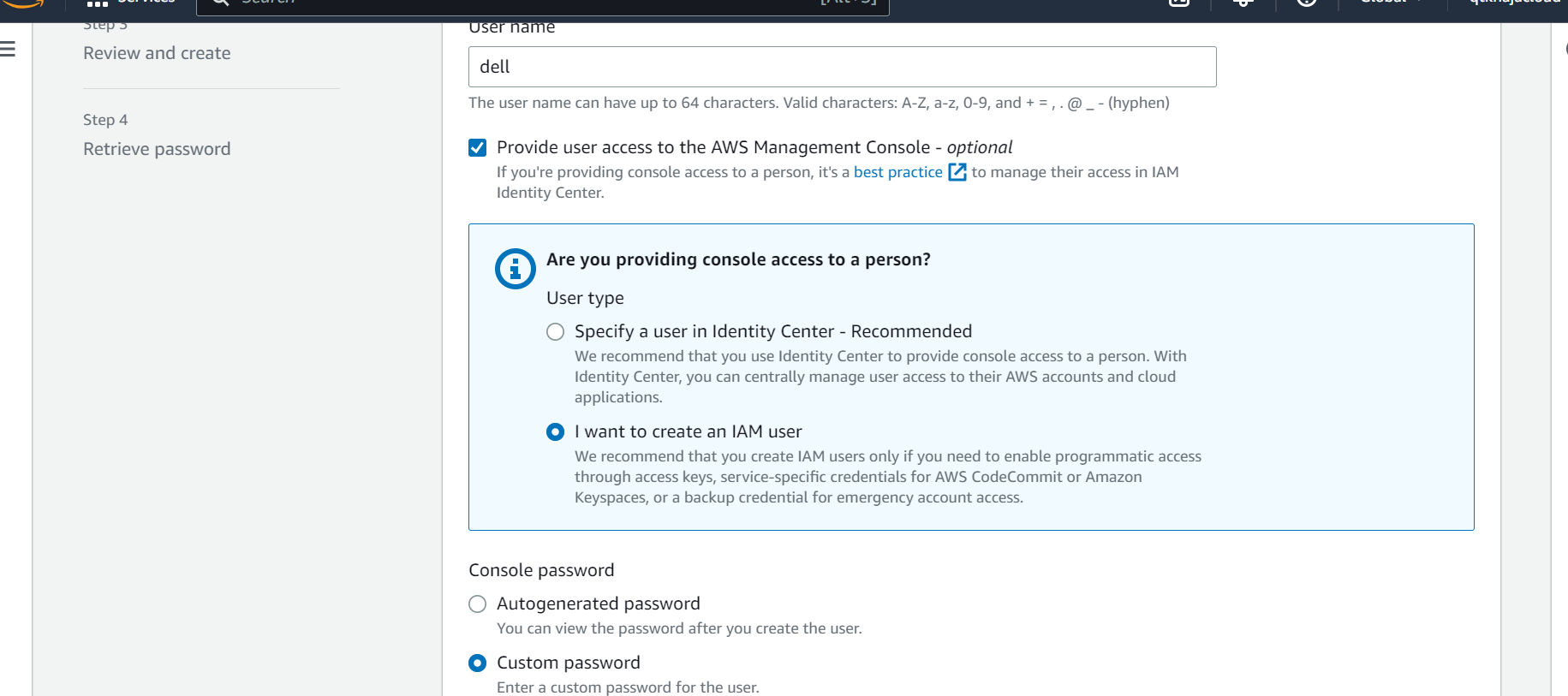
Task: Expand the Global region dropdown
Action: 1391,3
